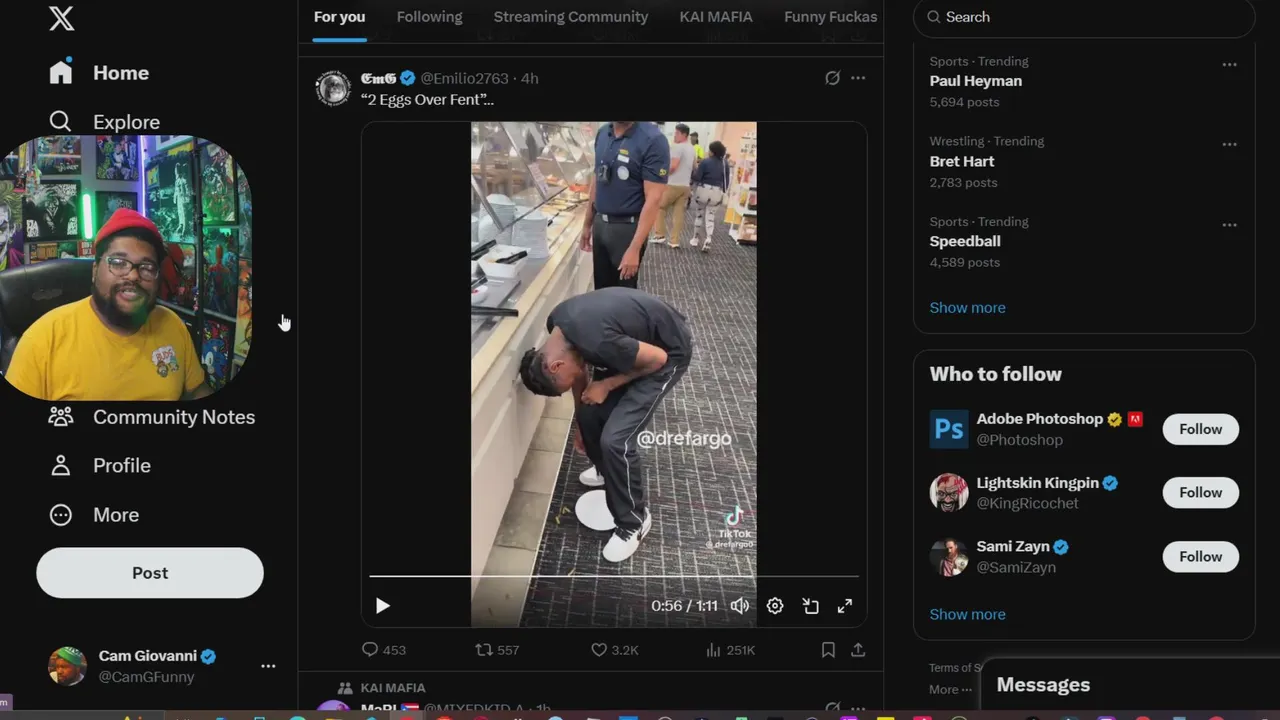This screenshot has height=720, width=1280.
Task: Open options for Paul Heyman trend
Action: 1229,64
